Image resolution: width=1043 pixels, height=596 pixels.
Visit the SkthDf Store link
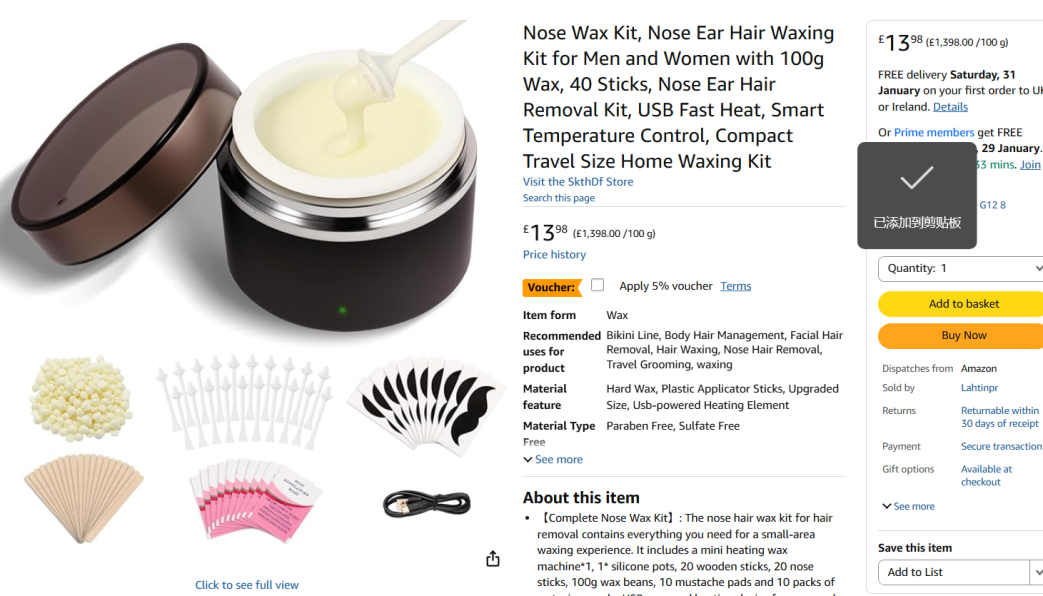point(578,182)
